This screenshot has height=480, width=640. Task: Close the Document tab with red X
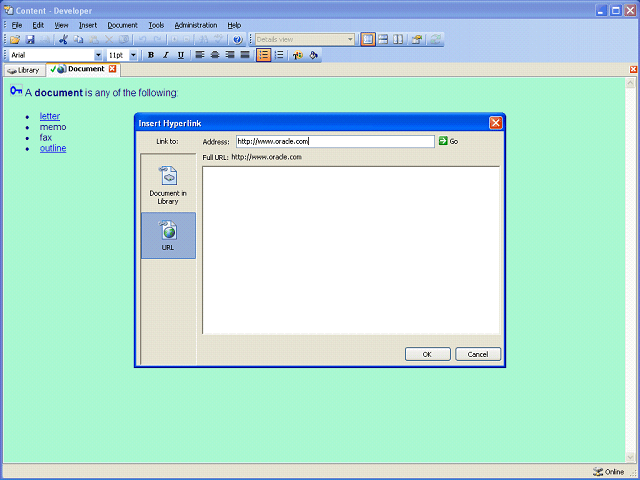(112, 69)
